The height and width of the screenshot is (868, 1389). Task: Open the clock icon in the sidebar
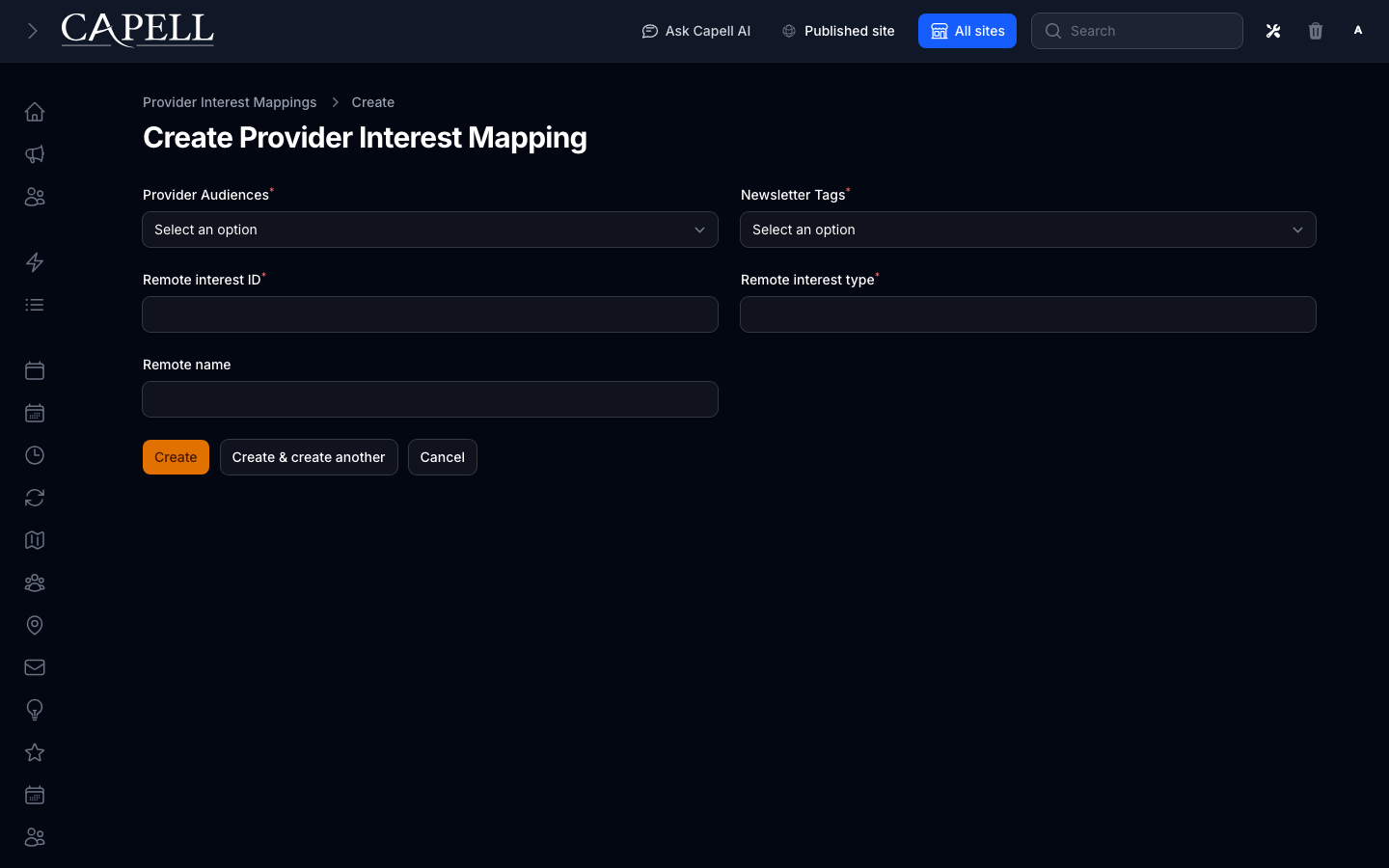point(35,455)
